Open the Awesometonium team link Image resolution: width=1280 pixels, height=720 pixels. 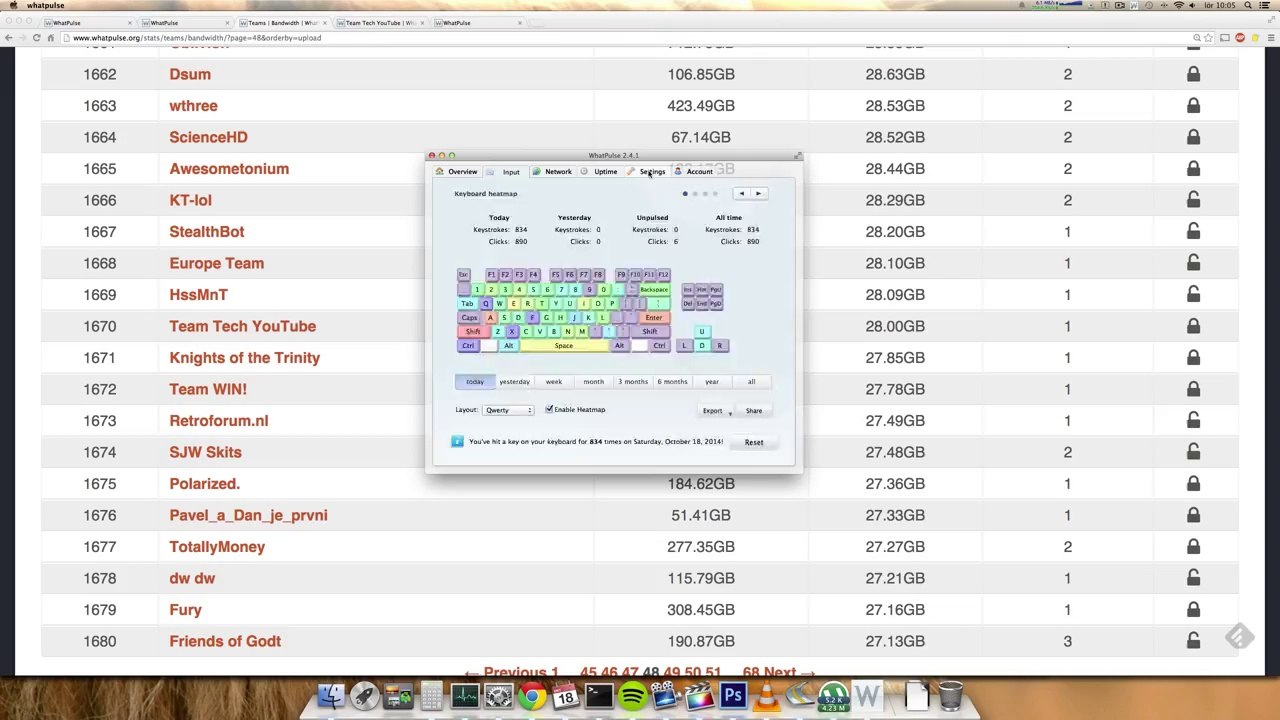(229, 169)
